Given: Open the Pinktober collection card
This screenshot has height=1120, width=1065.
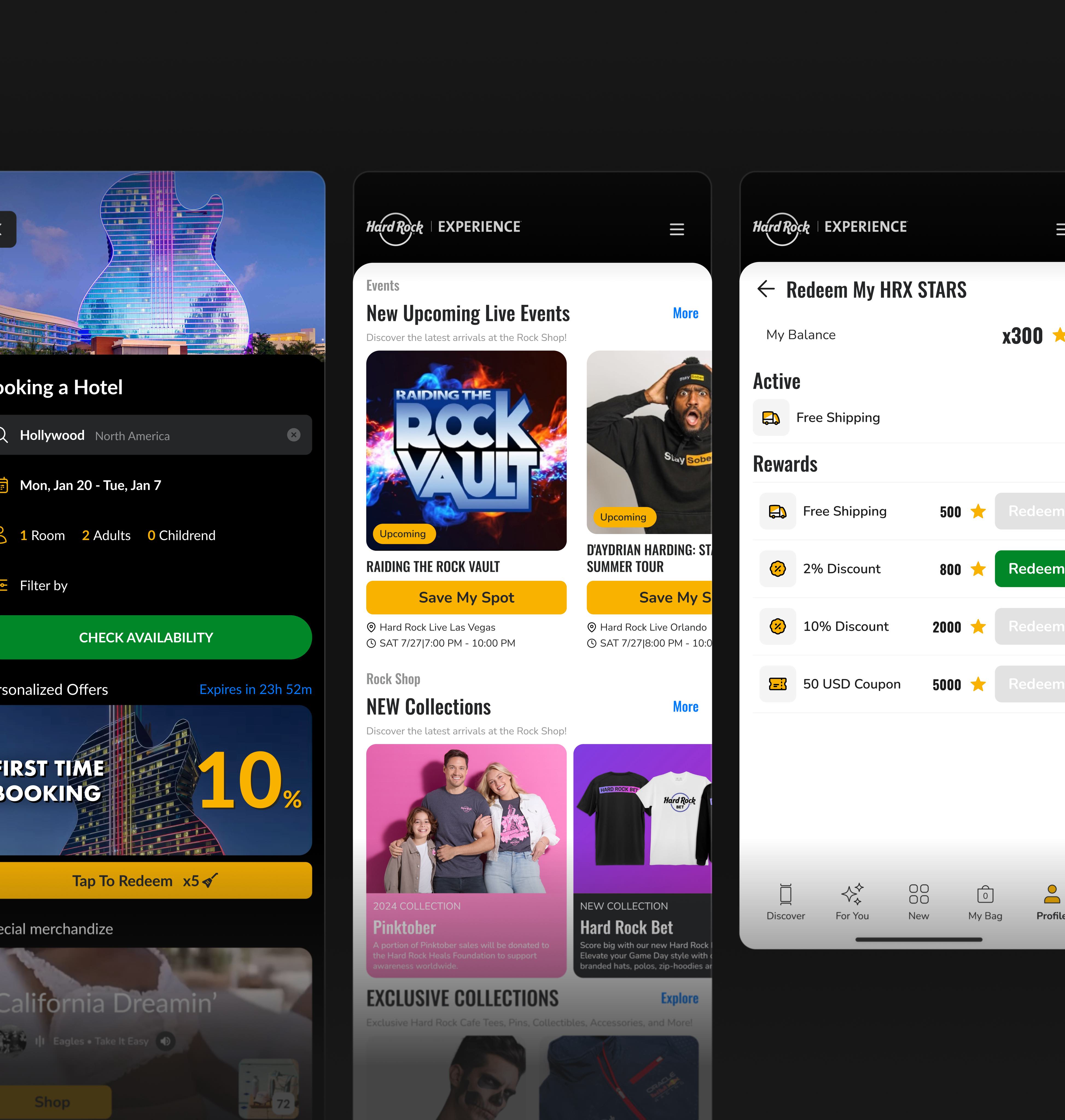Looking at the screenshot, I should [x=466, y=860].
